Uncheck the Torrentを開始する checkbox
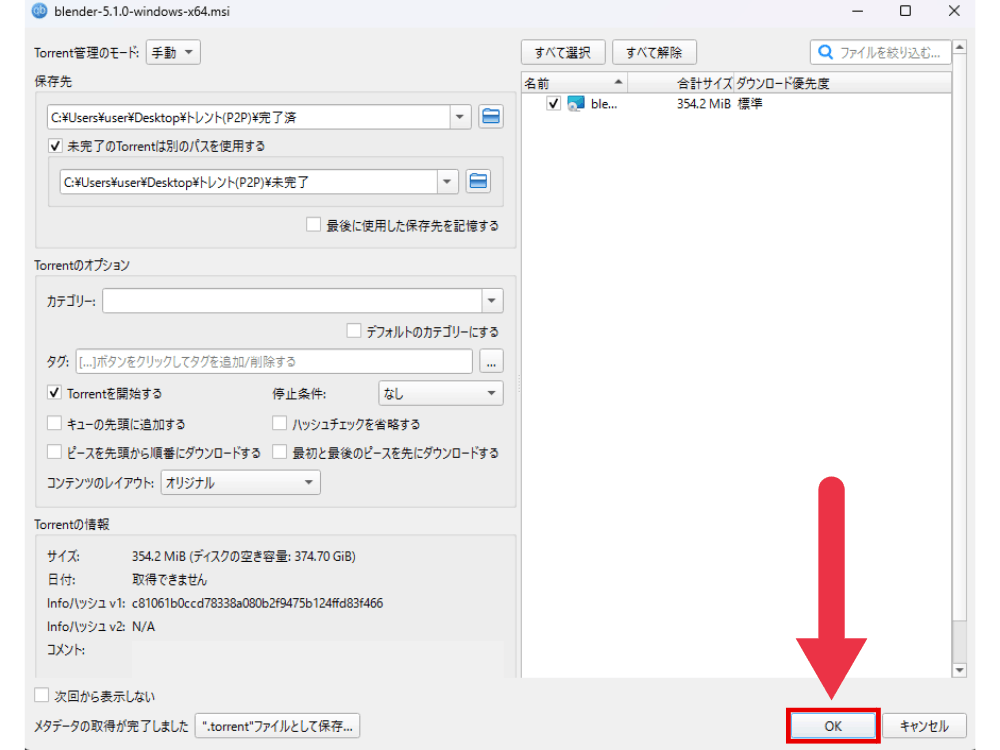The height and width of the screenshot is (750, 1000). coord(55,394)
